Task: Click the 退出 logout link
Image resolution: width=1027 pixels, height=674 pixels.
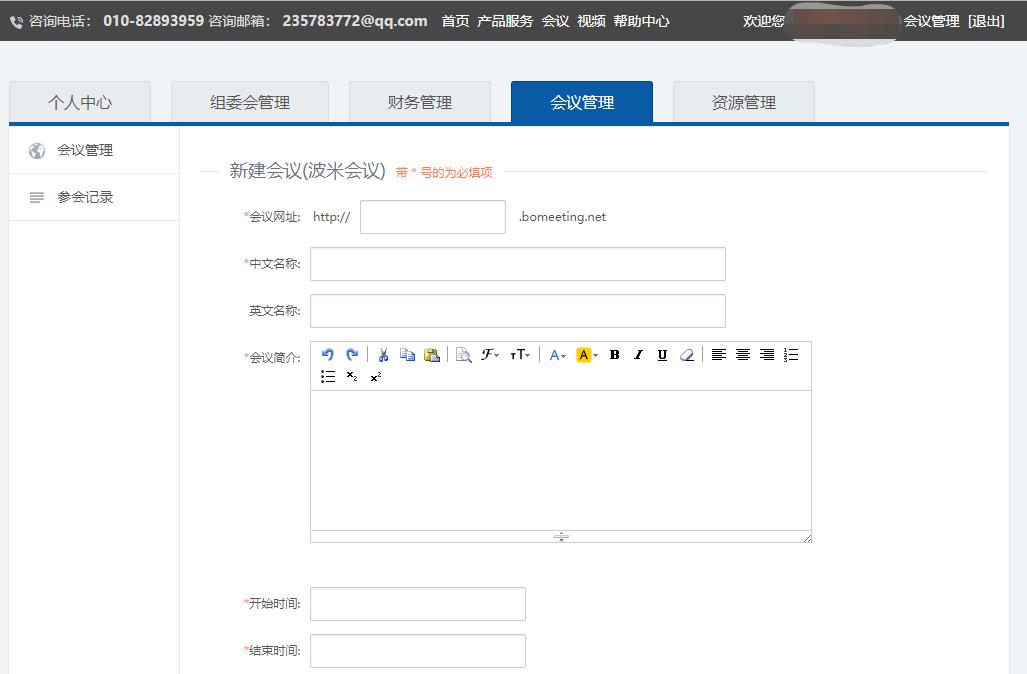Action: point(986,21)
